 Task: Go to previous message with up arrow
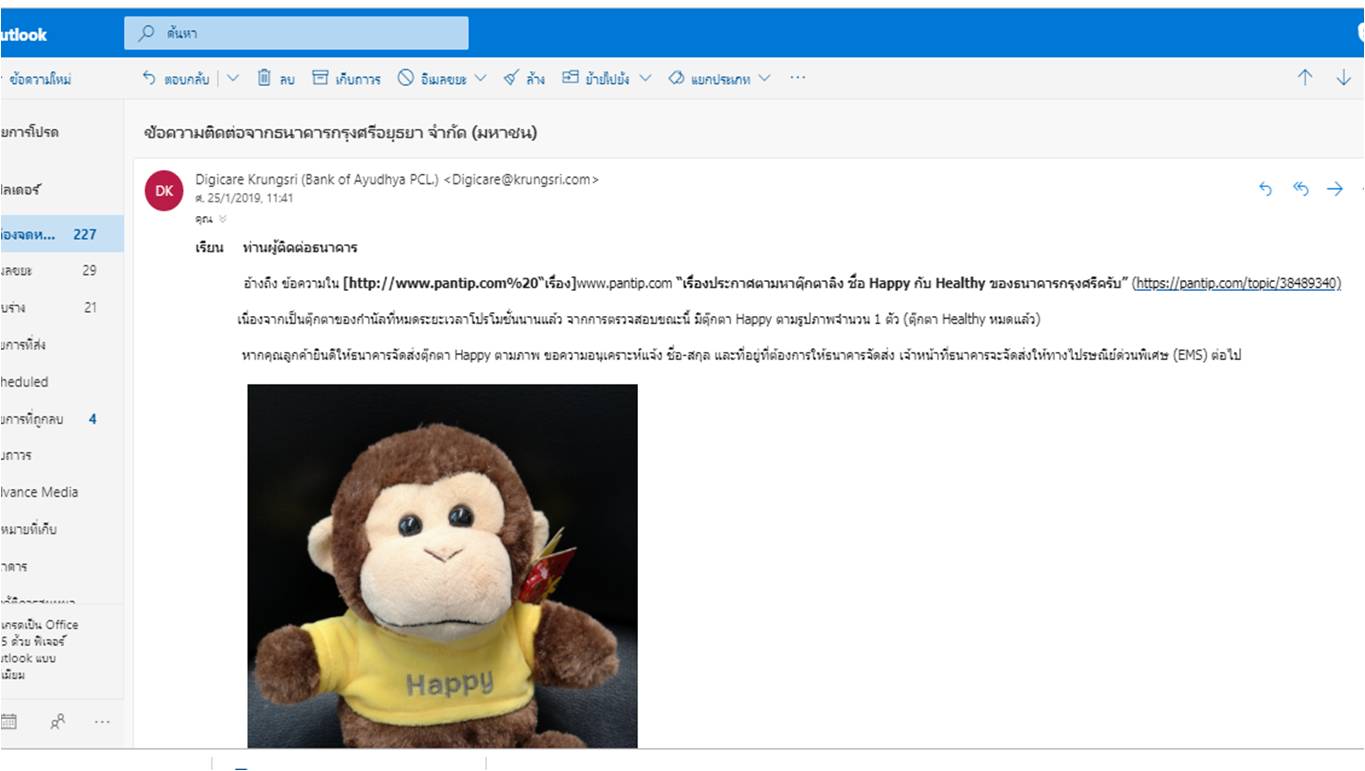[1305, 78]
